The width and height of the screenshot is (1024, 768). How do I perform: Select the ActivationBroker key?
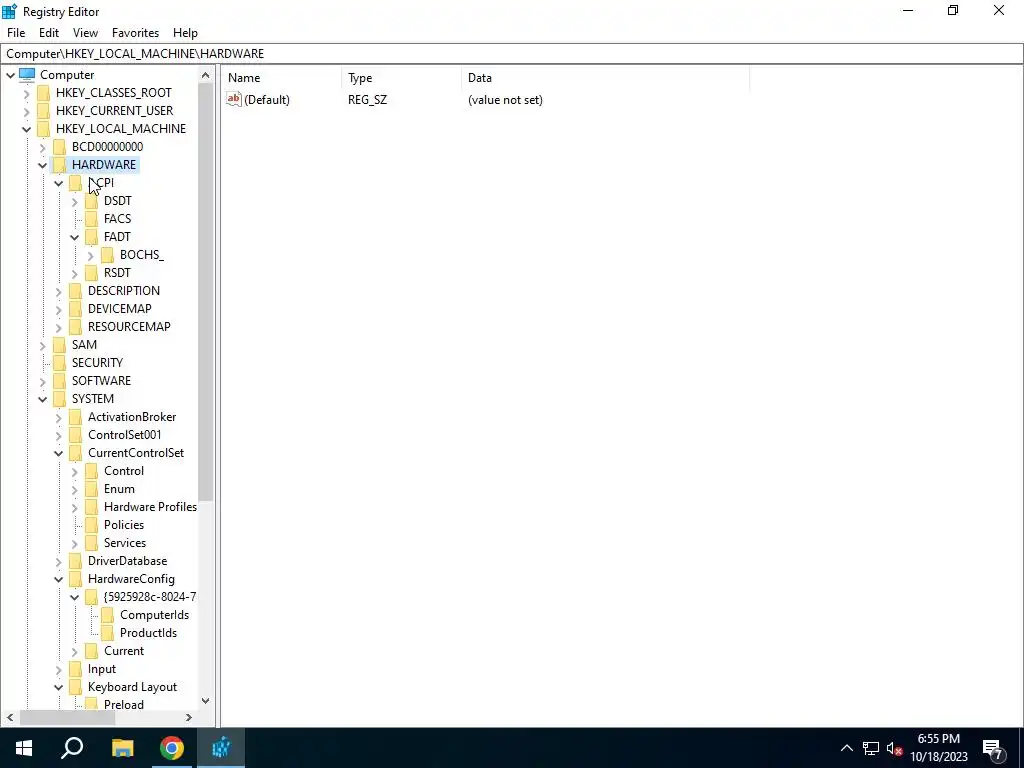coord(132,417)
